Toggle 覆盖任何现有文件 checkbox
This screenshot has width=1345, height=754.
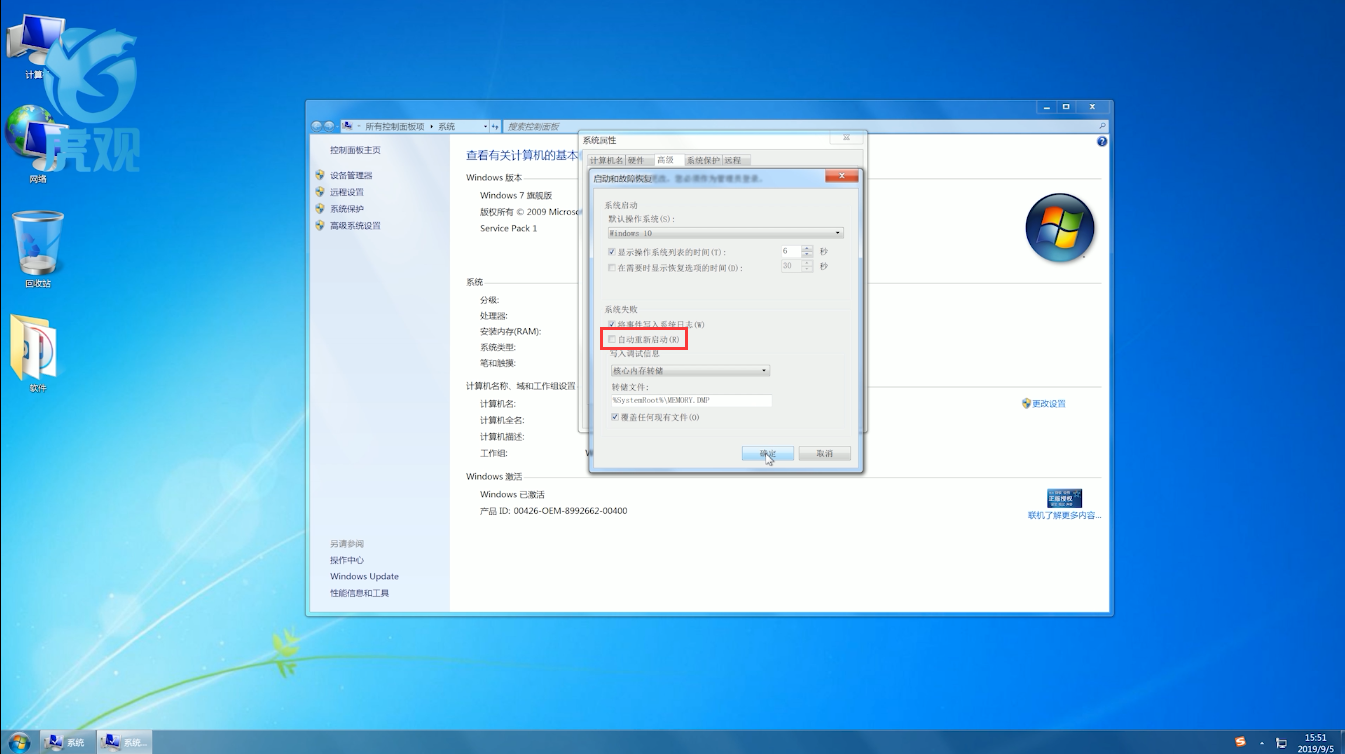pyautogui.click(x=615, y=418)
